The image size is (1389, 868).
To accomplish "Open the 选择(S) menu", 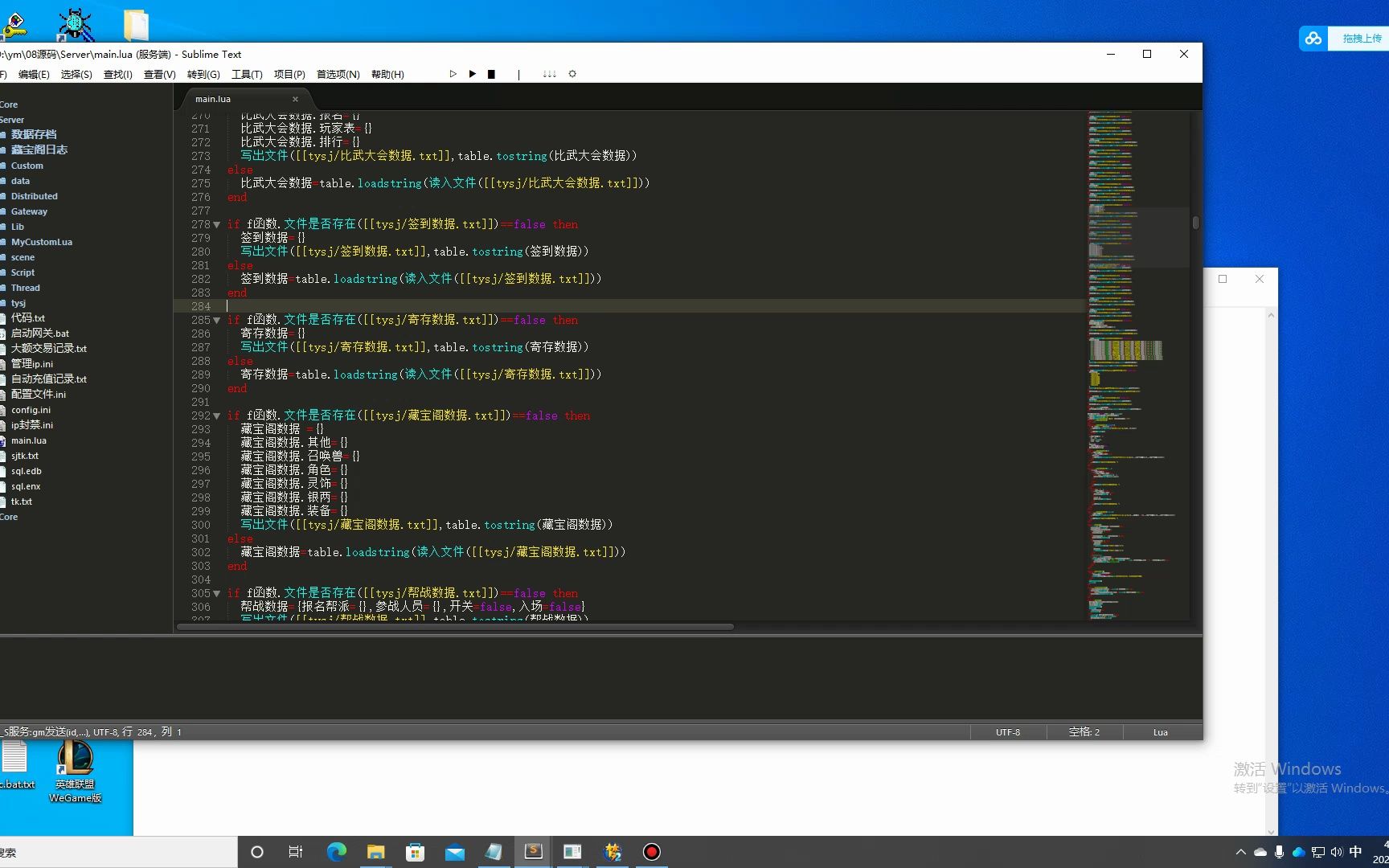I will pyautogui.click(x=76, y=74).
